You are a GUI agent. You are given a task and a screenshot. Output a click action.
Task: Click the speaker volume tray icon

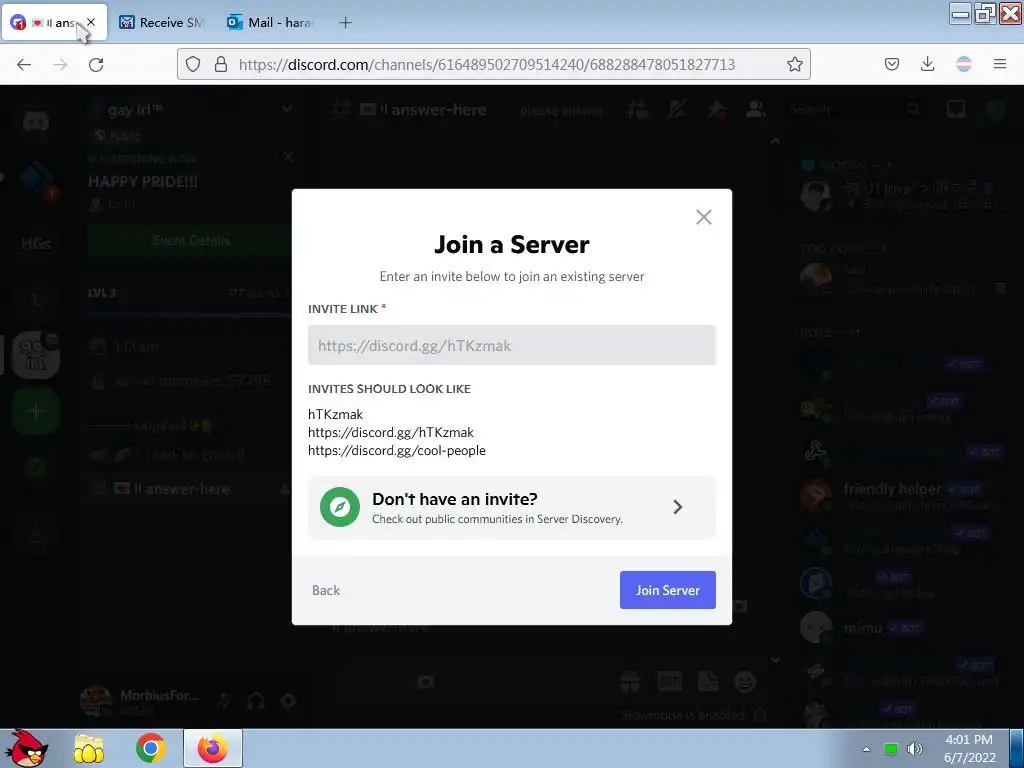click(x=915, y=749)
